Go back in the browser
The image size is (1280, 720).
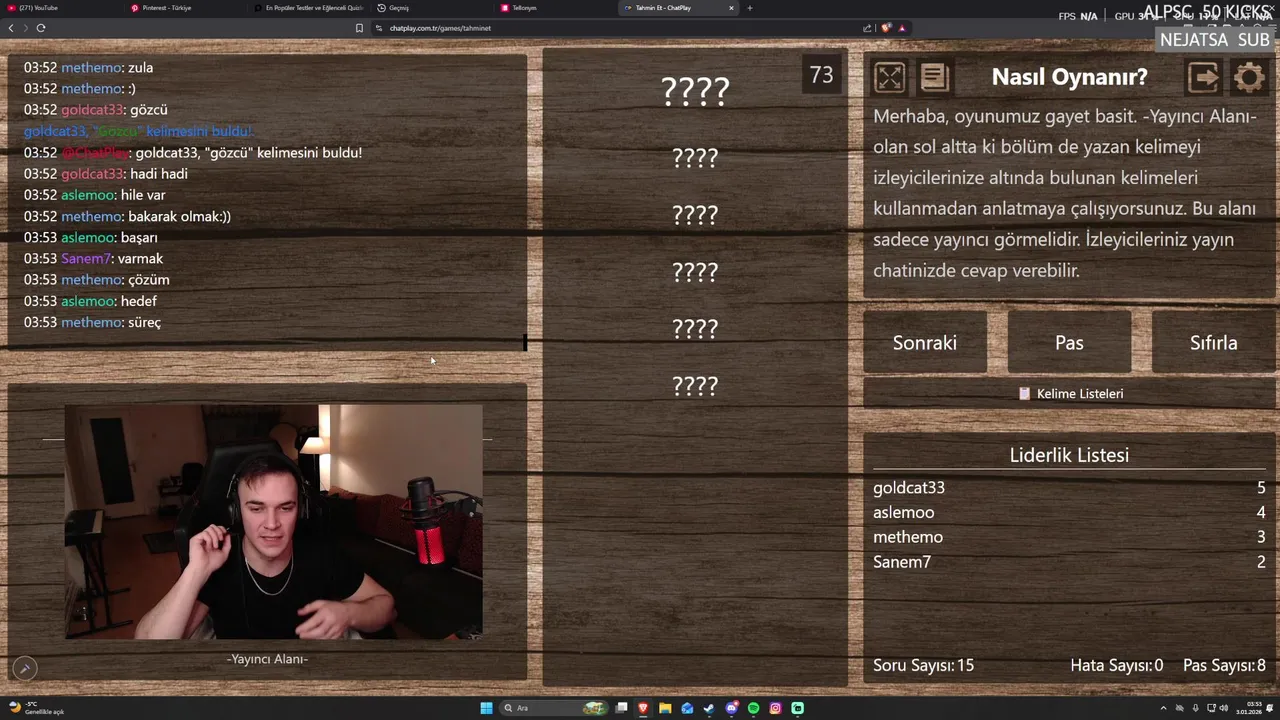click(11, 28)
